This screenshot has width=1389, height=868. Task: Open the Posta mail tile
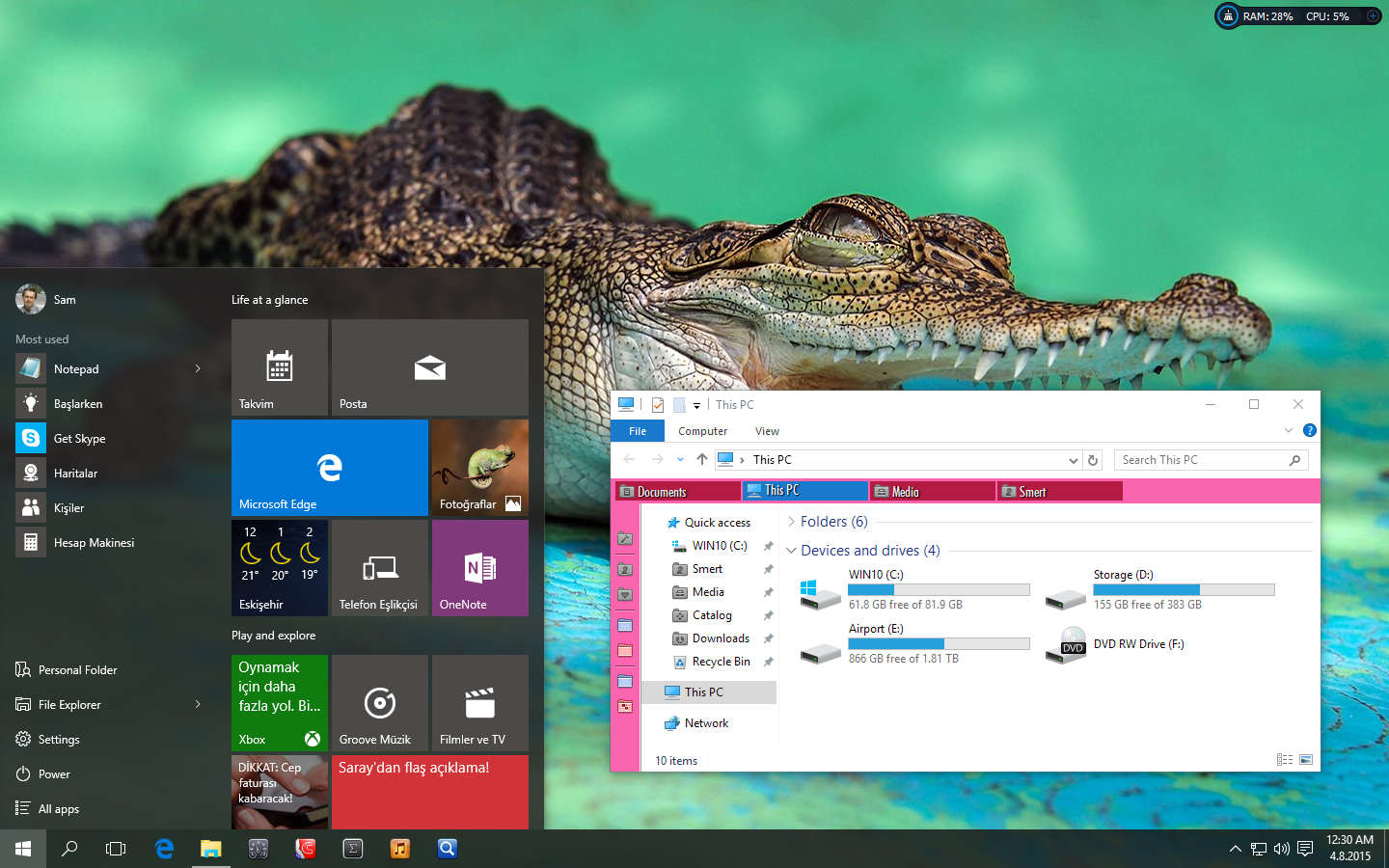pos(430,367)
